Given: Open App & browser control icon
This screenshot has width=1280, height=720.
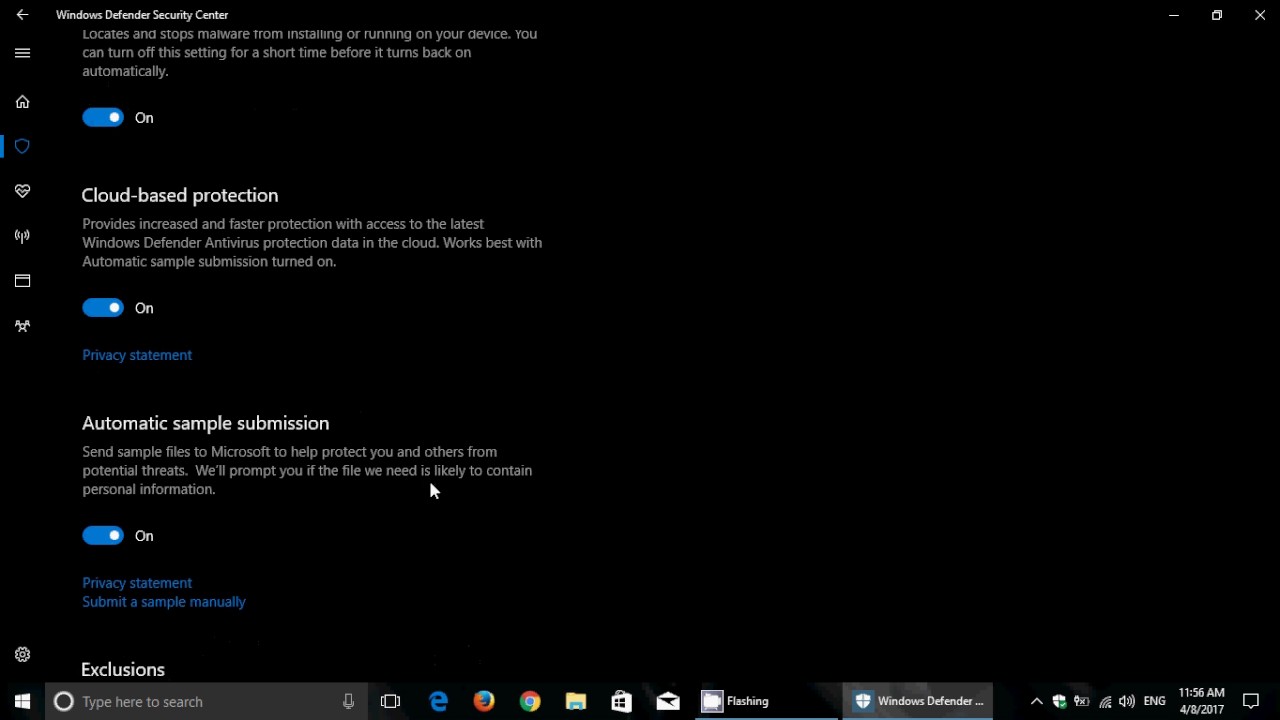Looking at the screenshot, I should point(22,281).
